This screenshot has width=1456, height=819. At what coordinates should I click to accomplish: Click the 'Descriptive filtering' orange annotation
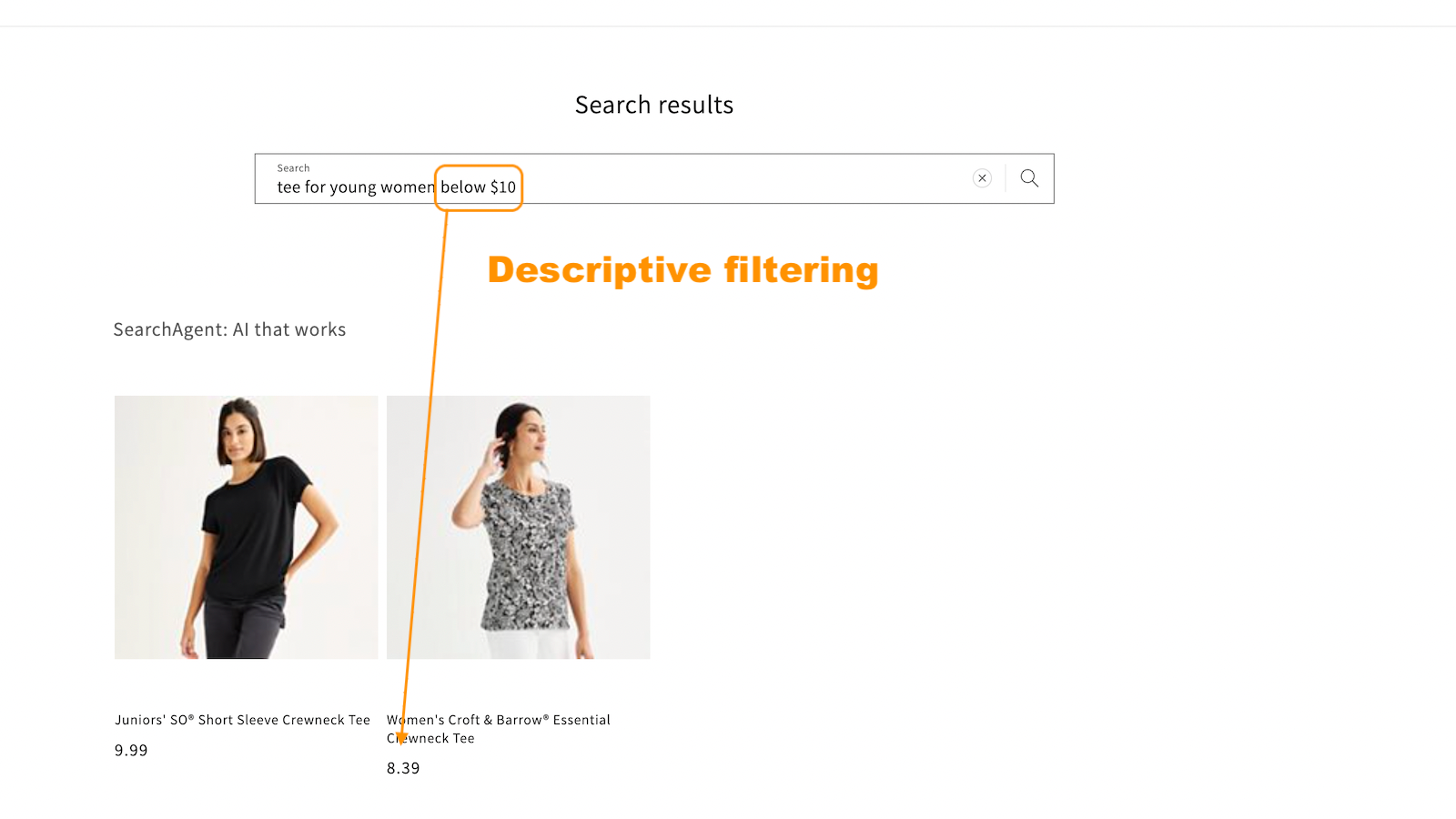[x=683, y=269]
